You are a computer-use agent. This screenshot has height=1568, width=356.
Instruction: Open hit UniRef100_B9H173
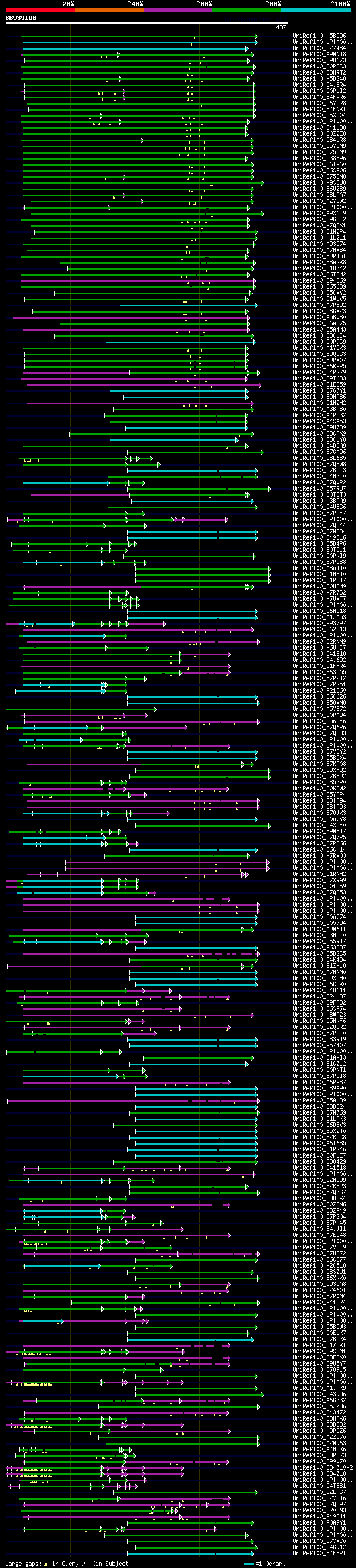point(319,60)
